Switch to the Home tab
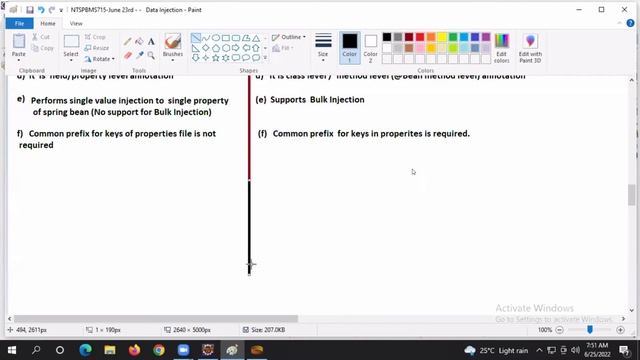This screenshot has width=640, height=360. tap(48, 23)
